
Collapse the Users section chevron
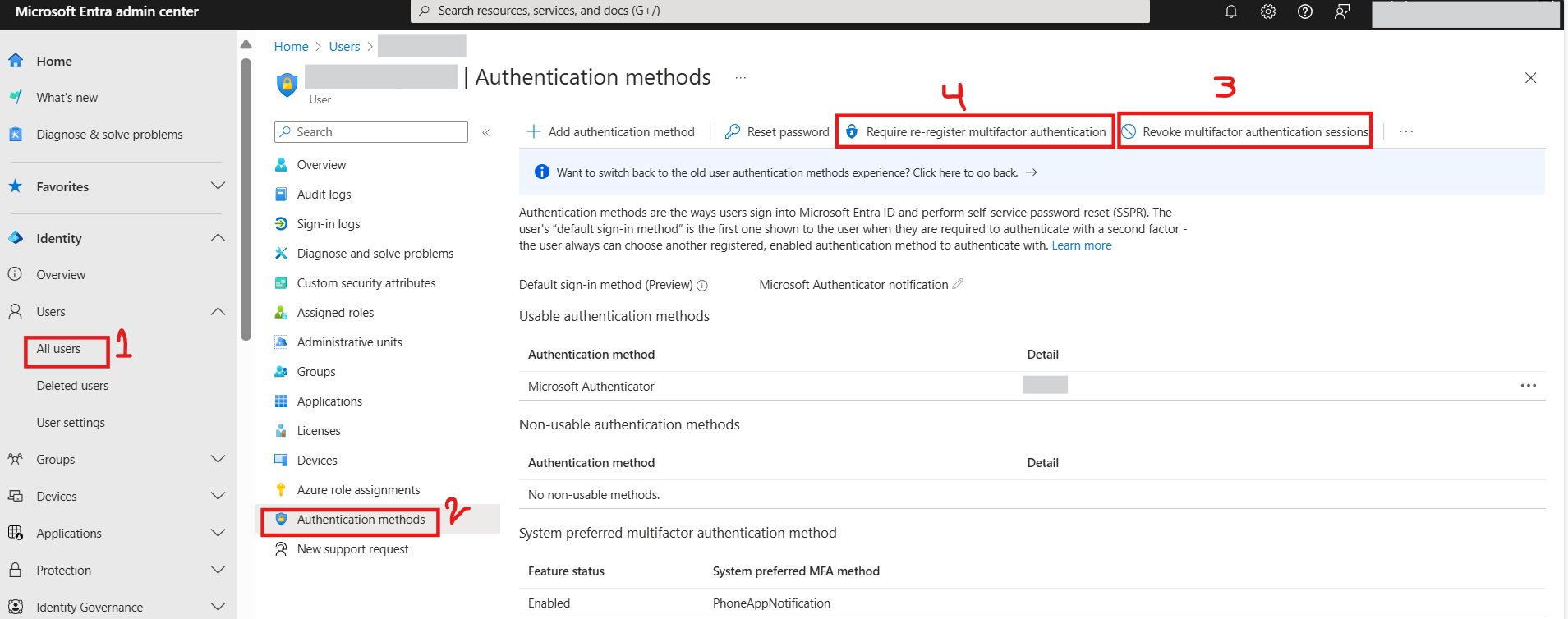click(x=218, y=312)
